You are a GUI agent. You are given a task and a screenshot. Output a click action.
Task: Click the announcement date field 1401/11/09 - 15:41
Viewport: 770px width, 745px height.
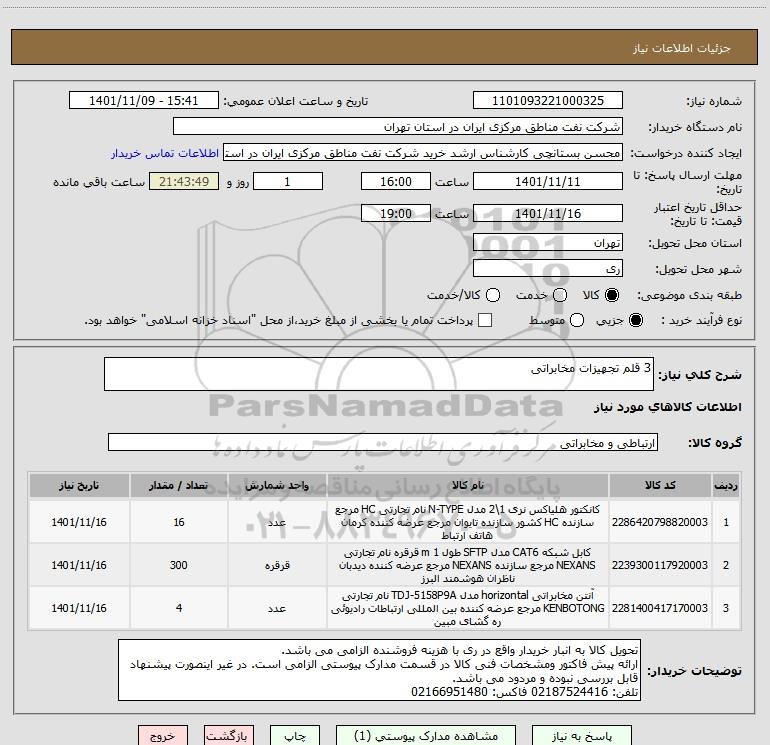pyautogui.click(x=144, y=101)
